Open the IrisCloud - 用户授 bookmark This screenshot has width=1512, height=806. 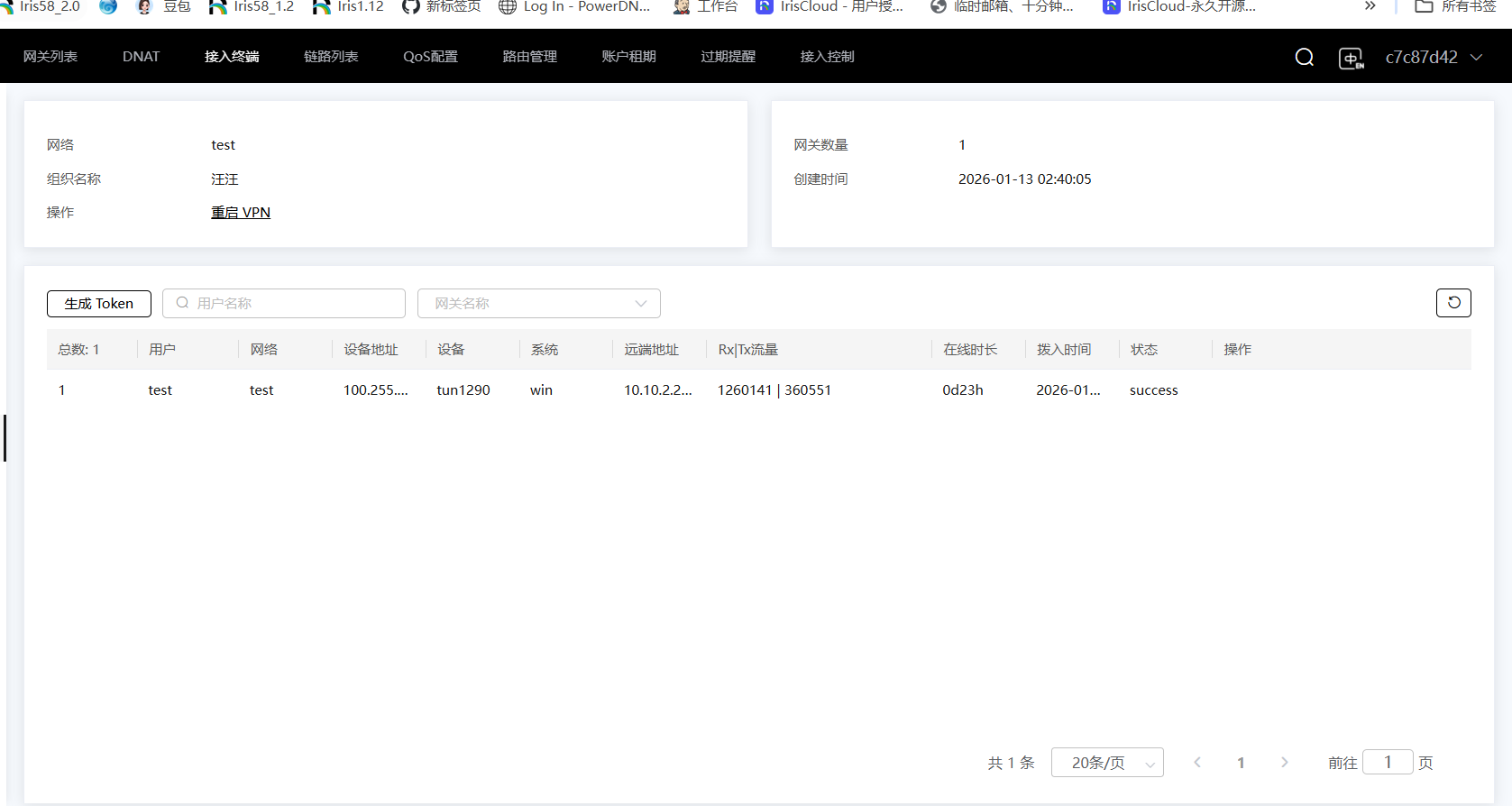pos(829,6)
